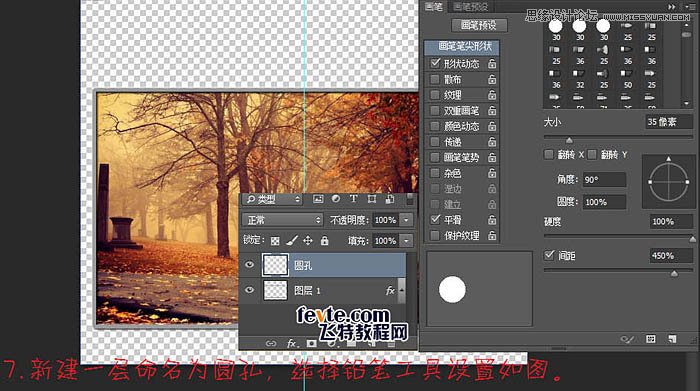
Task: Select type layer filter 'T' icon
Action: 353,199
